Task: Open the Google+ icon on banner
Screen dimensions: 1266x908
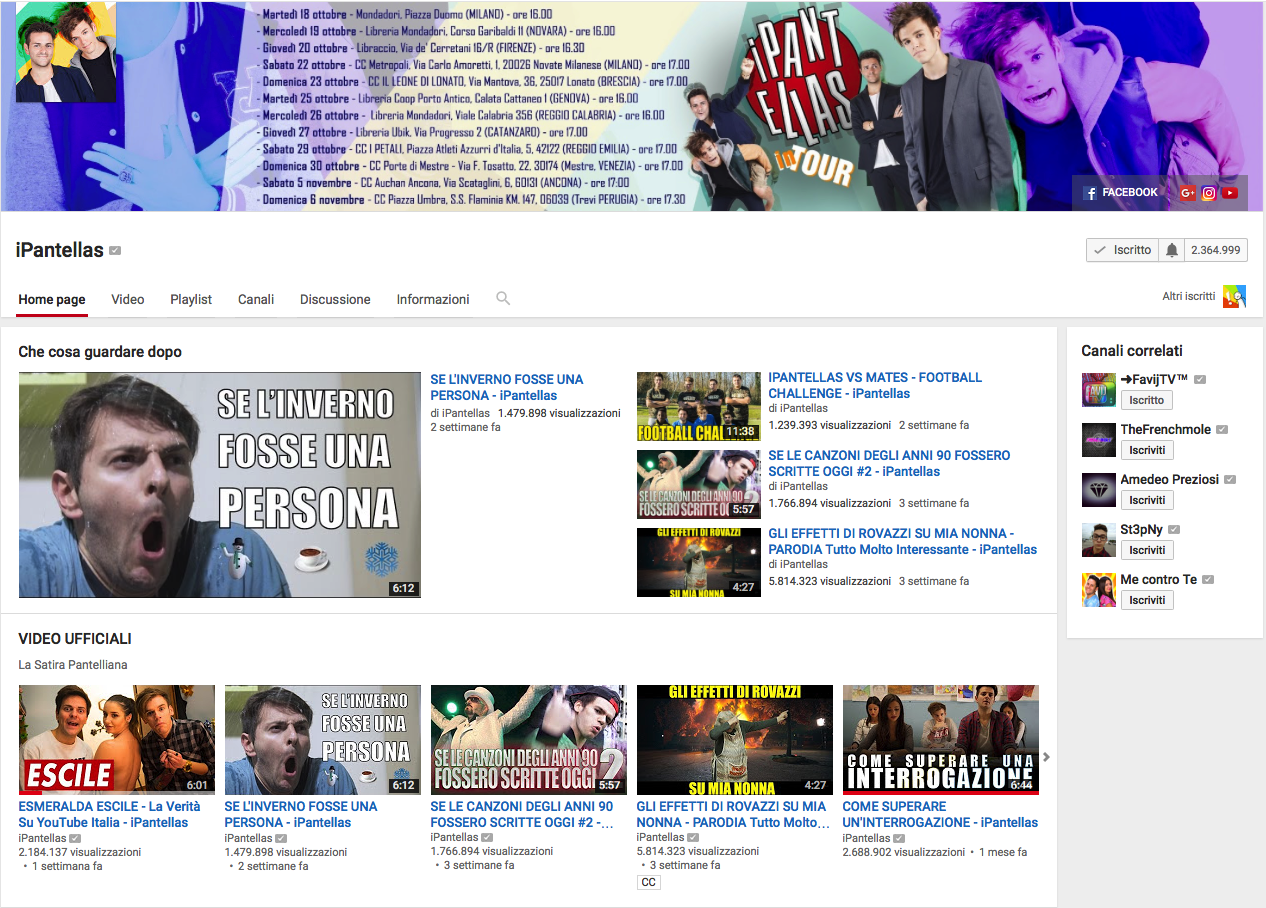Action: tap(1188, 193)
